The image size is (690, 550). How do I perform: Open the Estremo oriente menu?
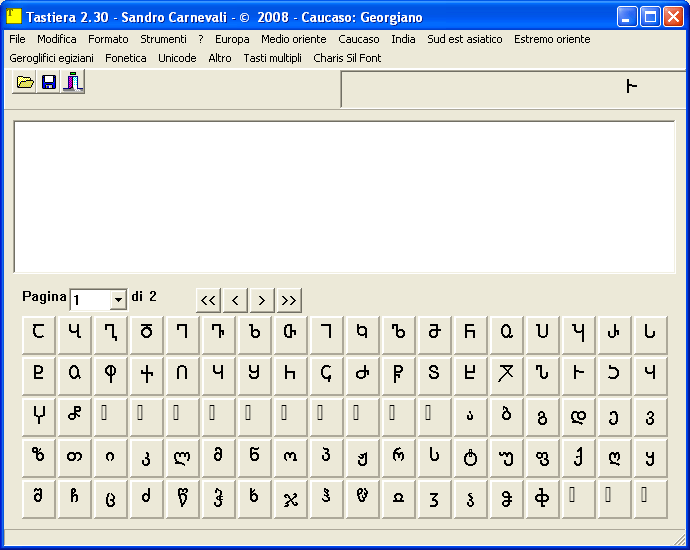coord(552,39)
